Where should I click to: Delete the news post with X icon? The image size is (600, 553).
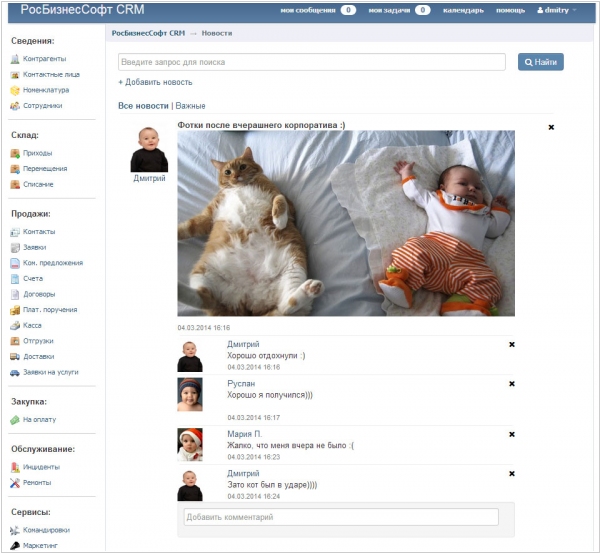[551, 127]
